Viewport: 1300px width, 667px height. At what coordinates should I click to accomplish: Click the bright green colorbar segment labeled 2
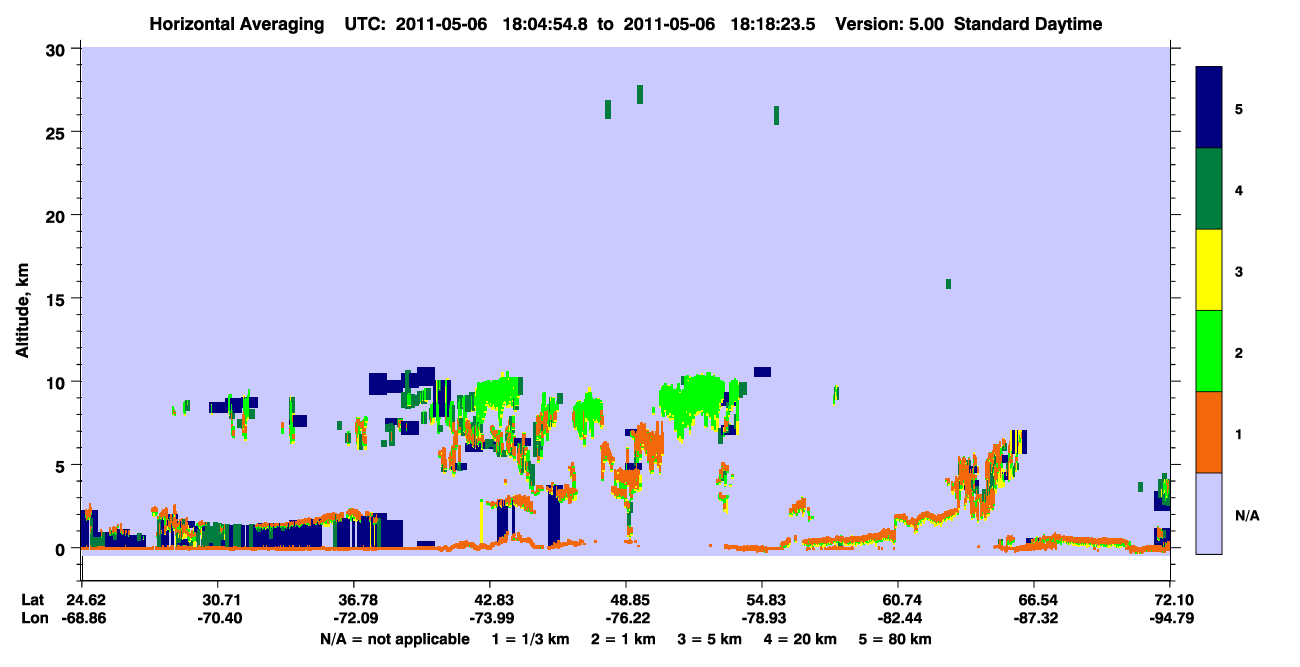[1209, 351]
